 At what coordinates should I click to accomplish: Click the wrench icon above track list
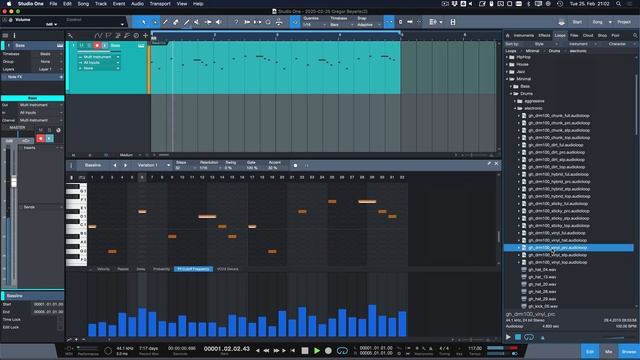point(70,36)
